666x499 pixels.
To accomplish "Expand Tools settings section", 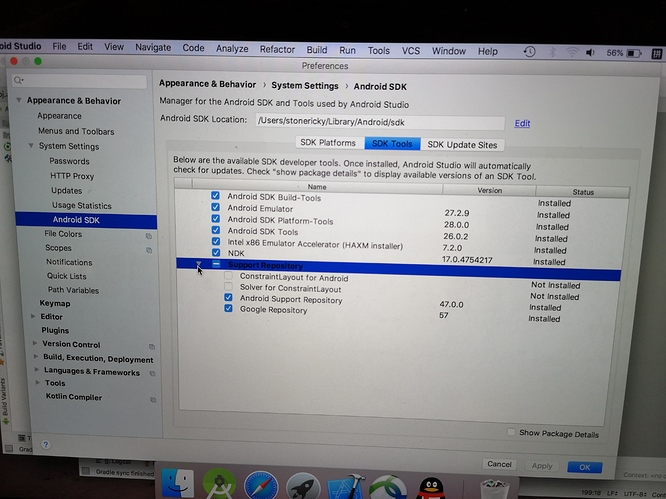I will (x=37, y=383).
